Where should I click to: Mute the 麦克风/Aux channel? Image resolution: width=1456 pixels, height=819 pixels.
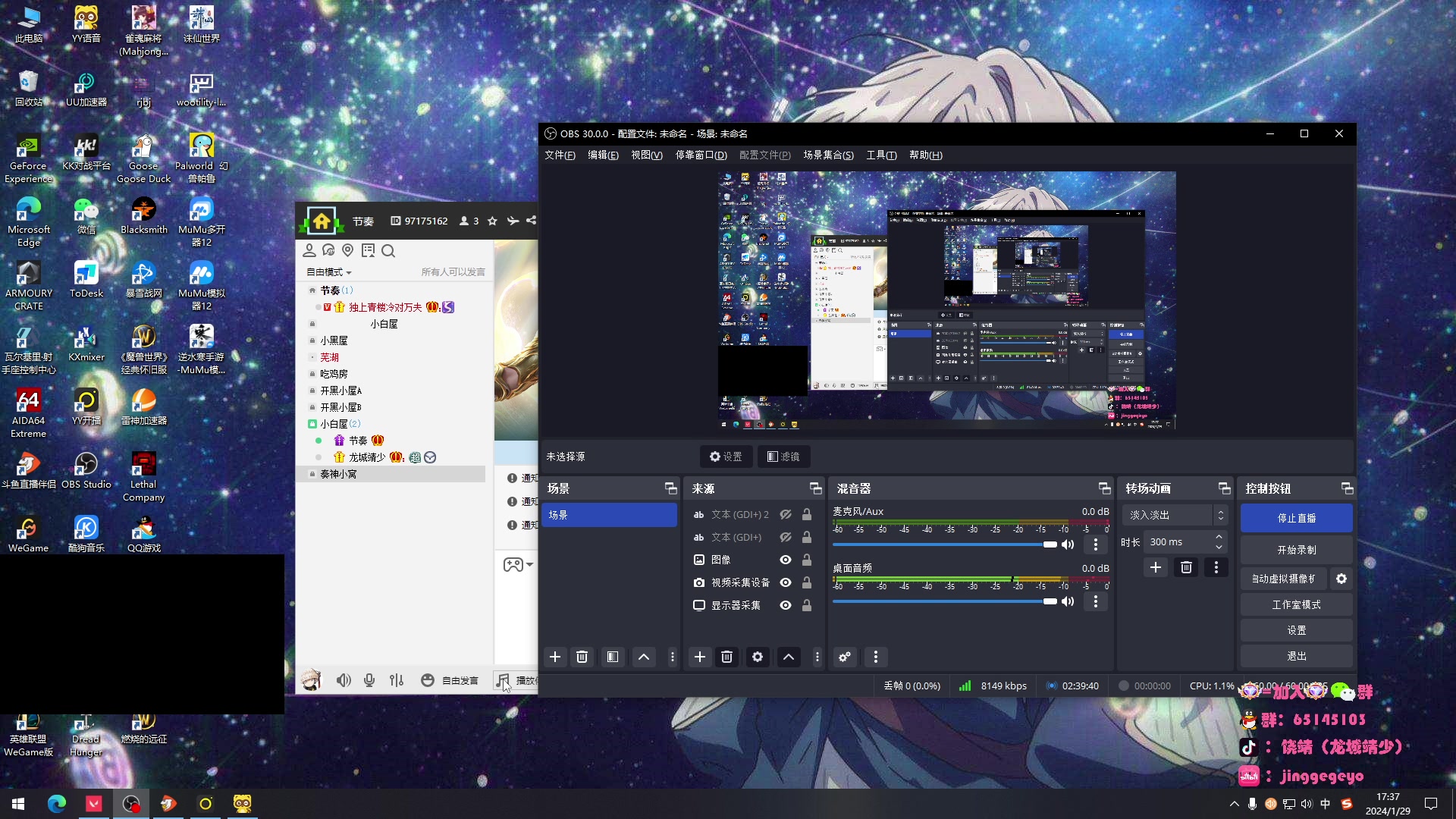point(1068,544)
